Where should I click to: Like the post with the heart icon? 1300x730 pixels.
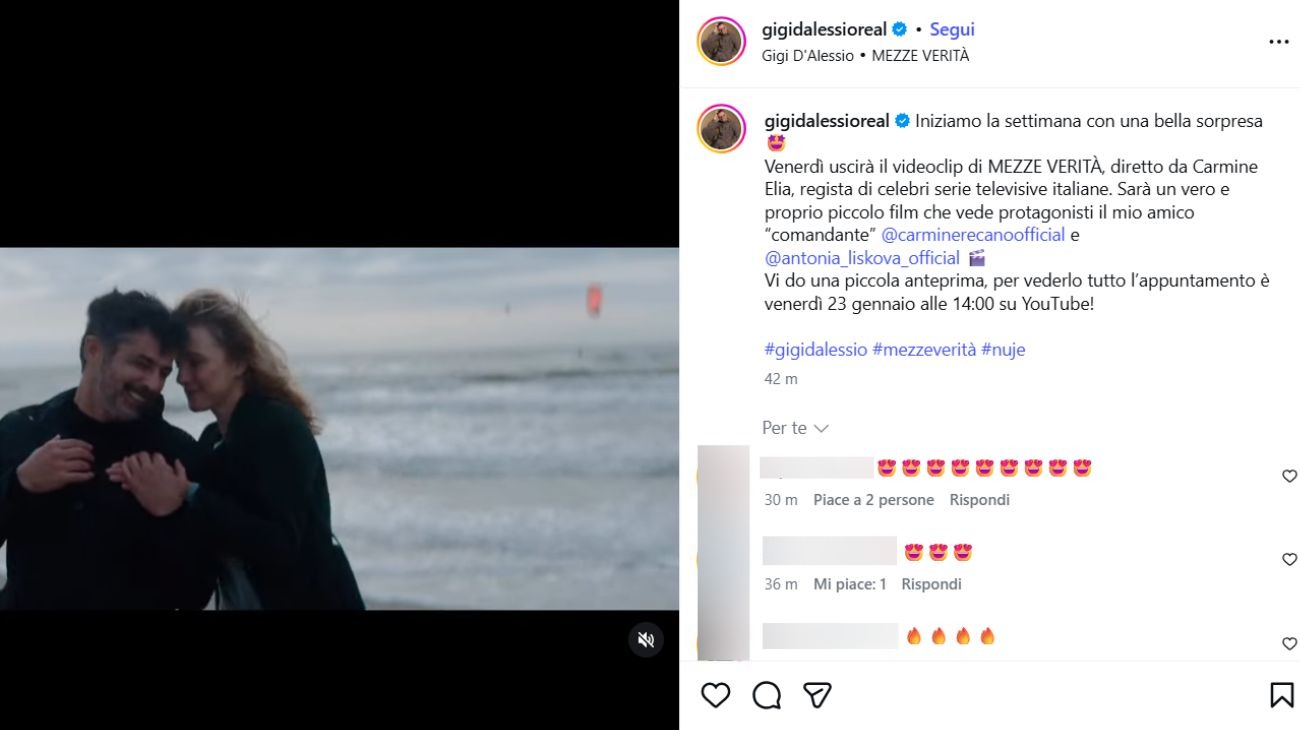click(715, 695)
